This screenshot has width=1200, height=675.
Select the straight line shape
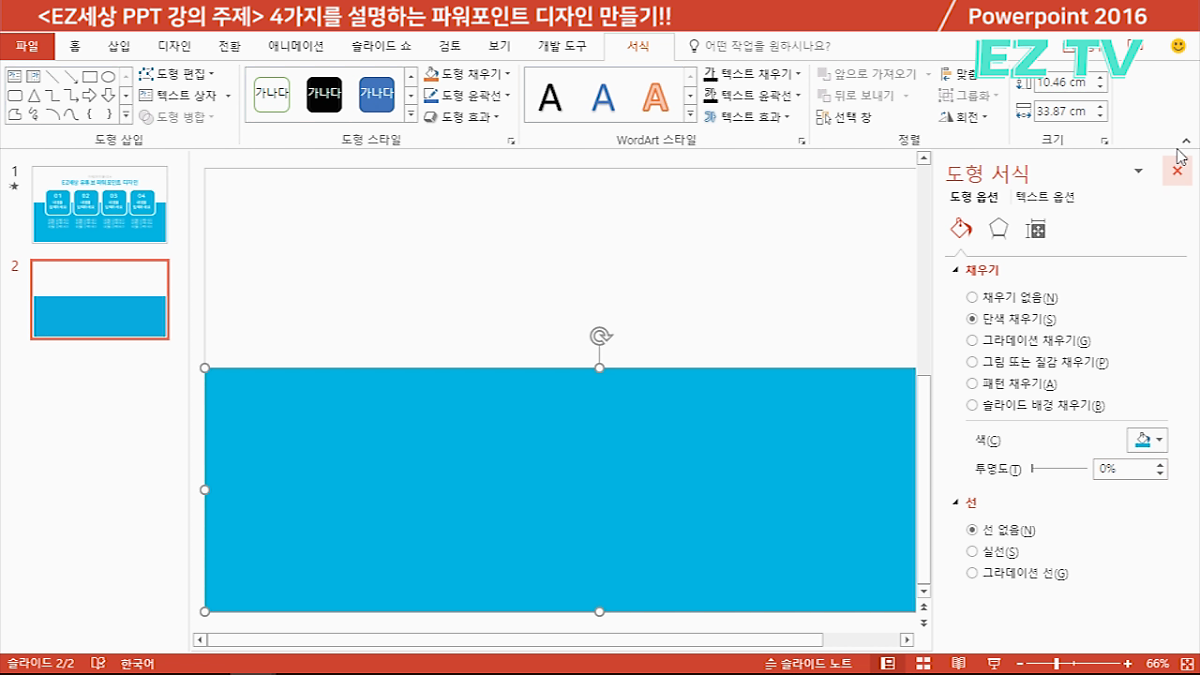(x=52, y=76)
